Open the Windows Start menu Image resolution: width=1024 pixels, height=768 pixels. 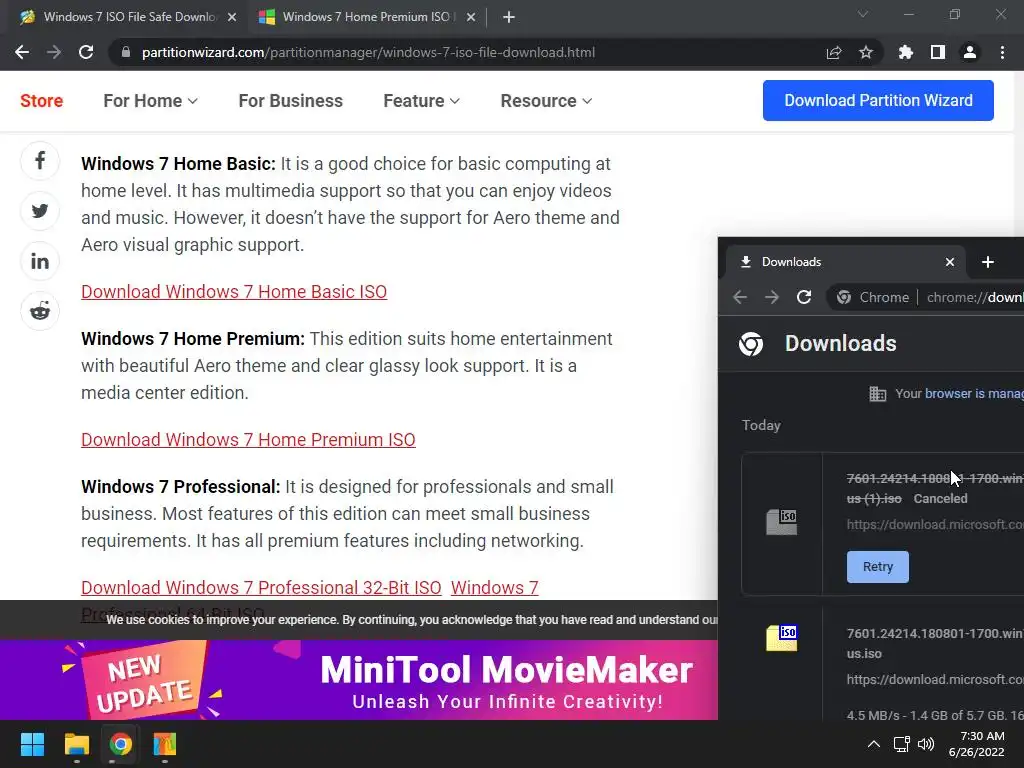(32, 744)
